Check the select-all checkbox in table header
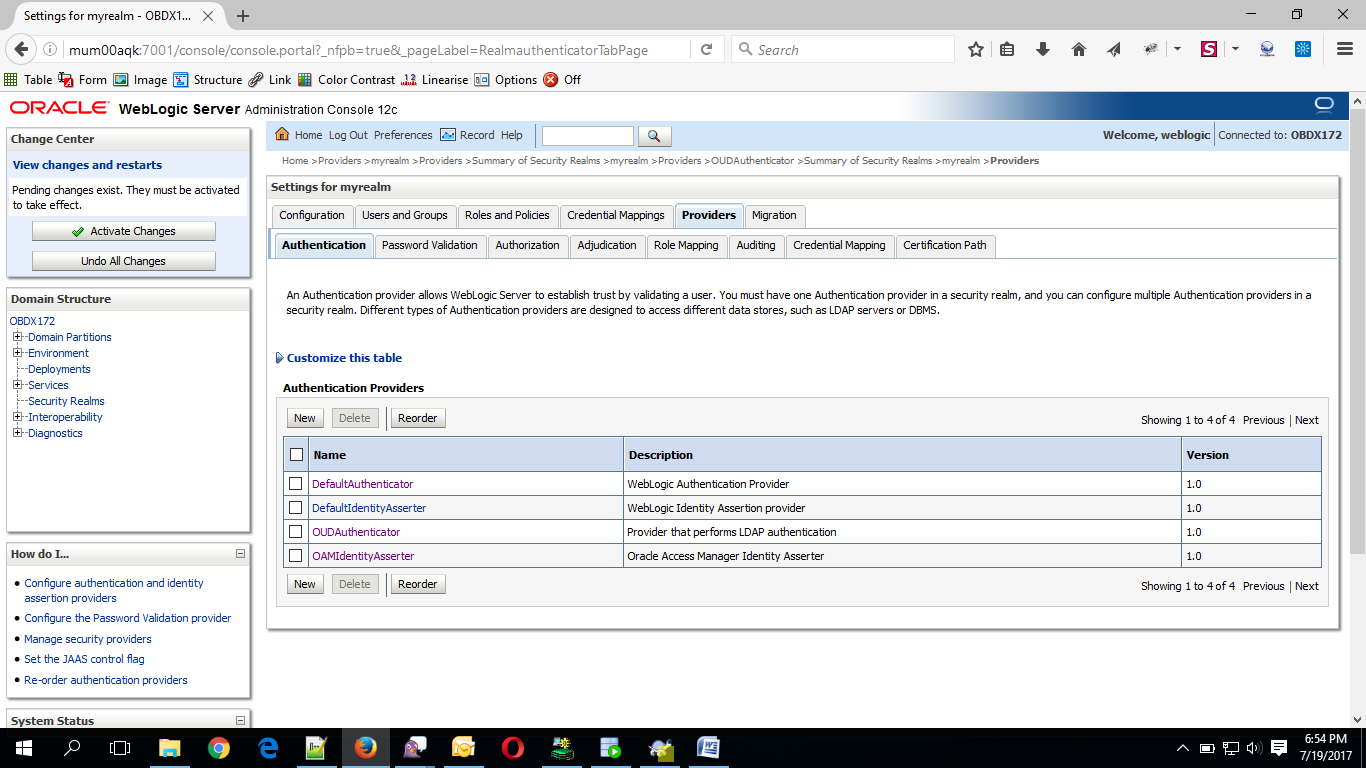Image resolution: width=1366 pixels, height=768 pixels. 296,455
